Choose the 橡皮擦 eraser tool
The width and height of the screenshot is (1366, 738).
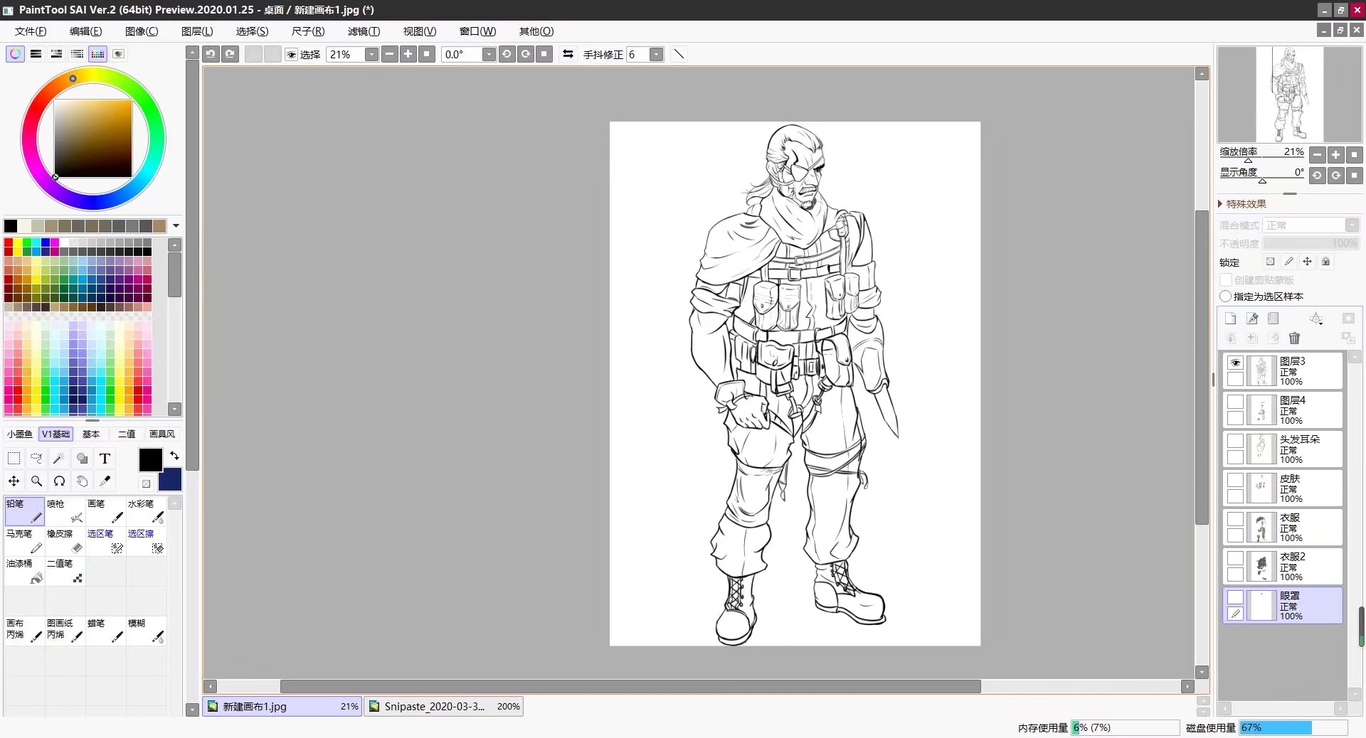[x=65, y=541]
